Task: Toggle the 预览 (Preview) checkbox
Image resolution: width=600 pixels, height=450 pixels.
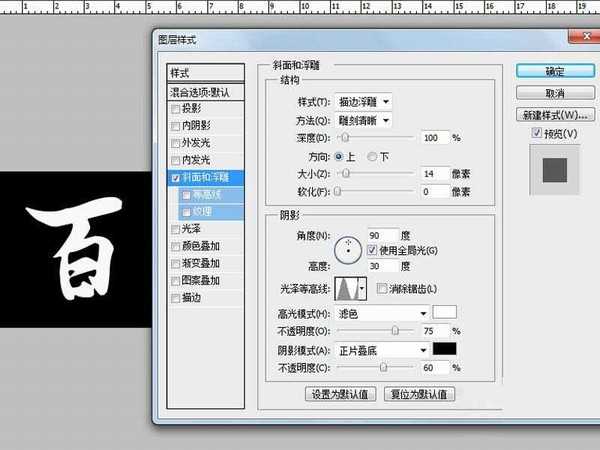Action: (x=537, y=133)
